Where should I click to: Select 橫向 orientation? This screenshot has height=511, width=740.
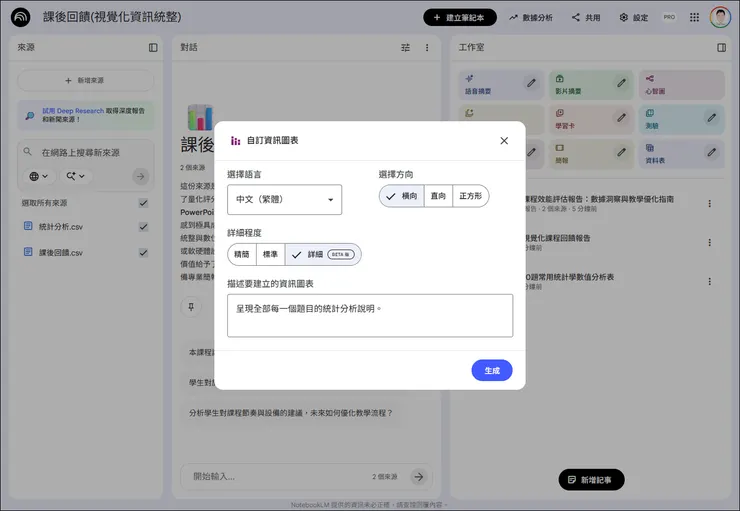coord(402,196)
